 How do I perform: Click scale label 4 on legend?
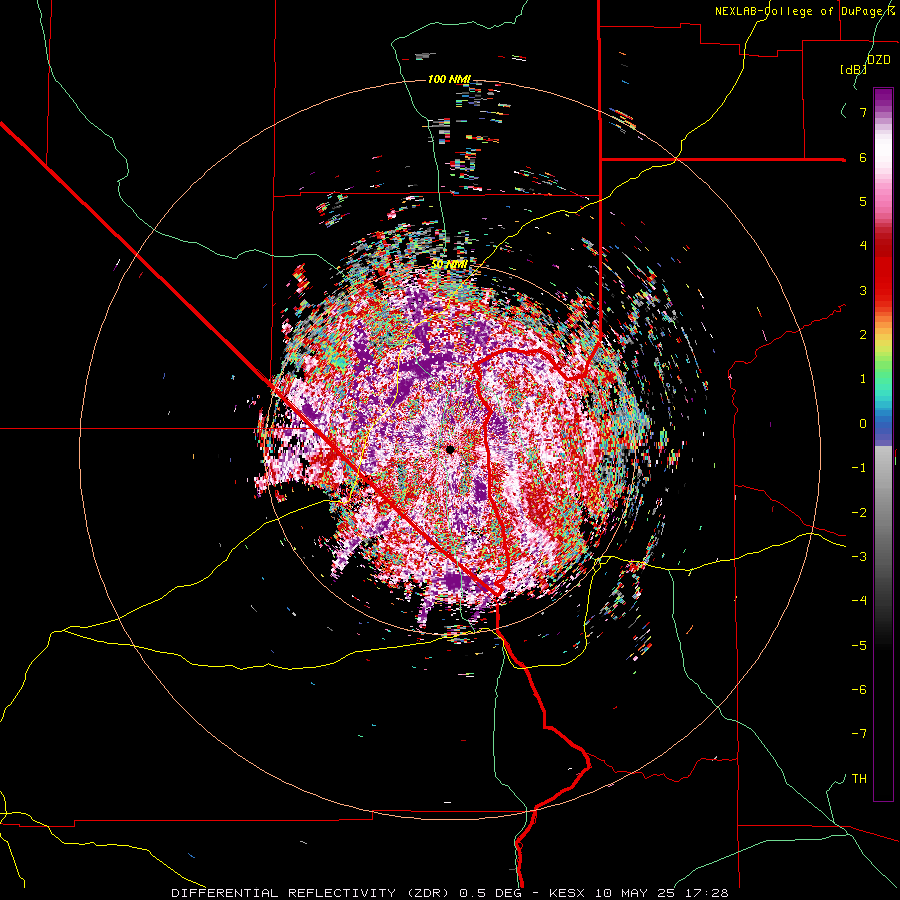point(863,246)
